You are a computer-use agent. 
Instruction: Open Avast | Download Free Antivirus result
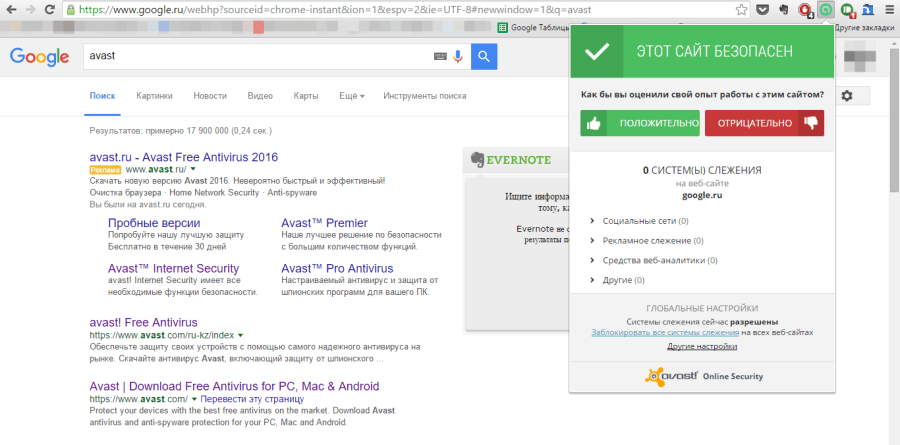[x=234, y=386]
